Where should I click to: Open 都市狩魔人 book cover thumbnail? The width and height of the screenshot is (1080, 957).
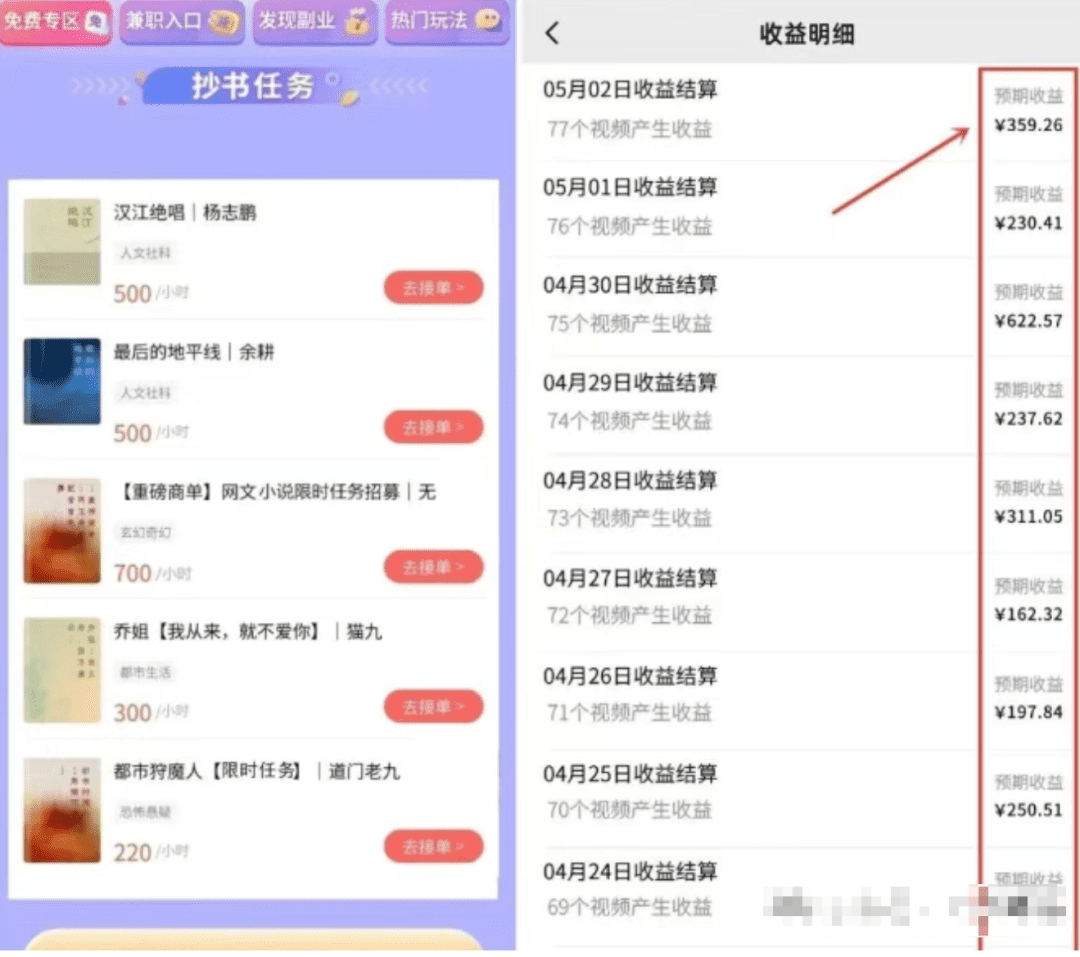pyautogui.click(x=62, y=810)
